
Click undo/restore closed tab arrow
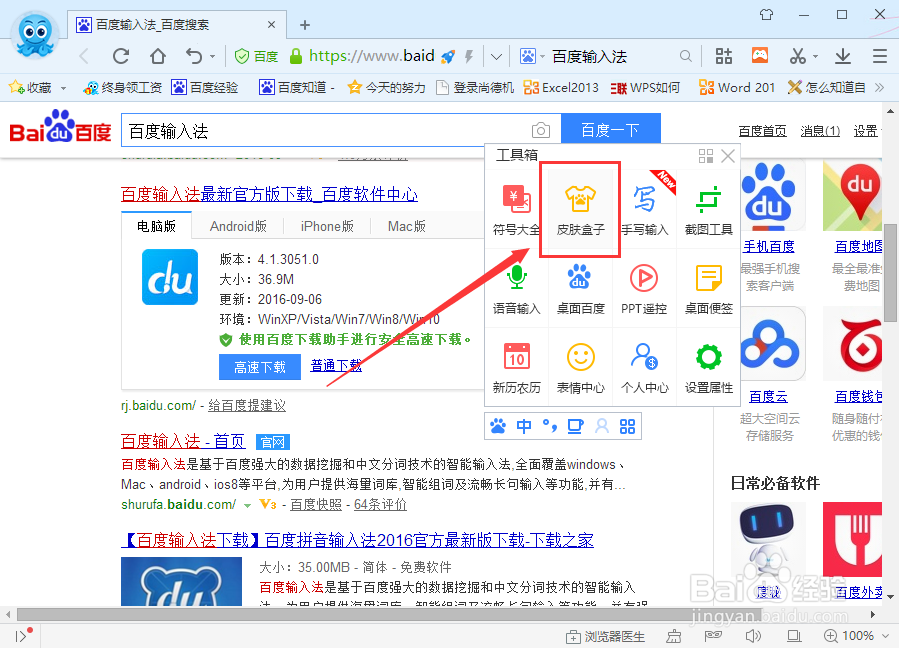click(x=194, y=56)
